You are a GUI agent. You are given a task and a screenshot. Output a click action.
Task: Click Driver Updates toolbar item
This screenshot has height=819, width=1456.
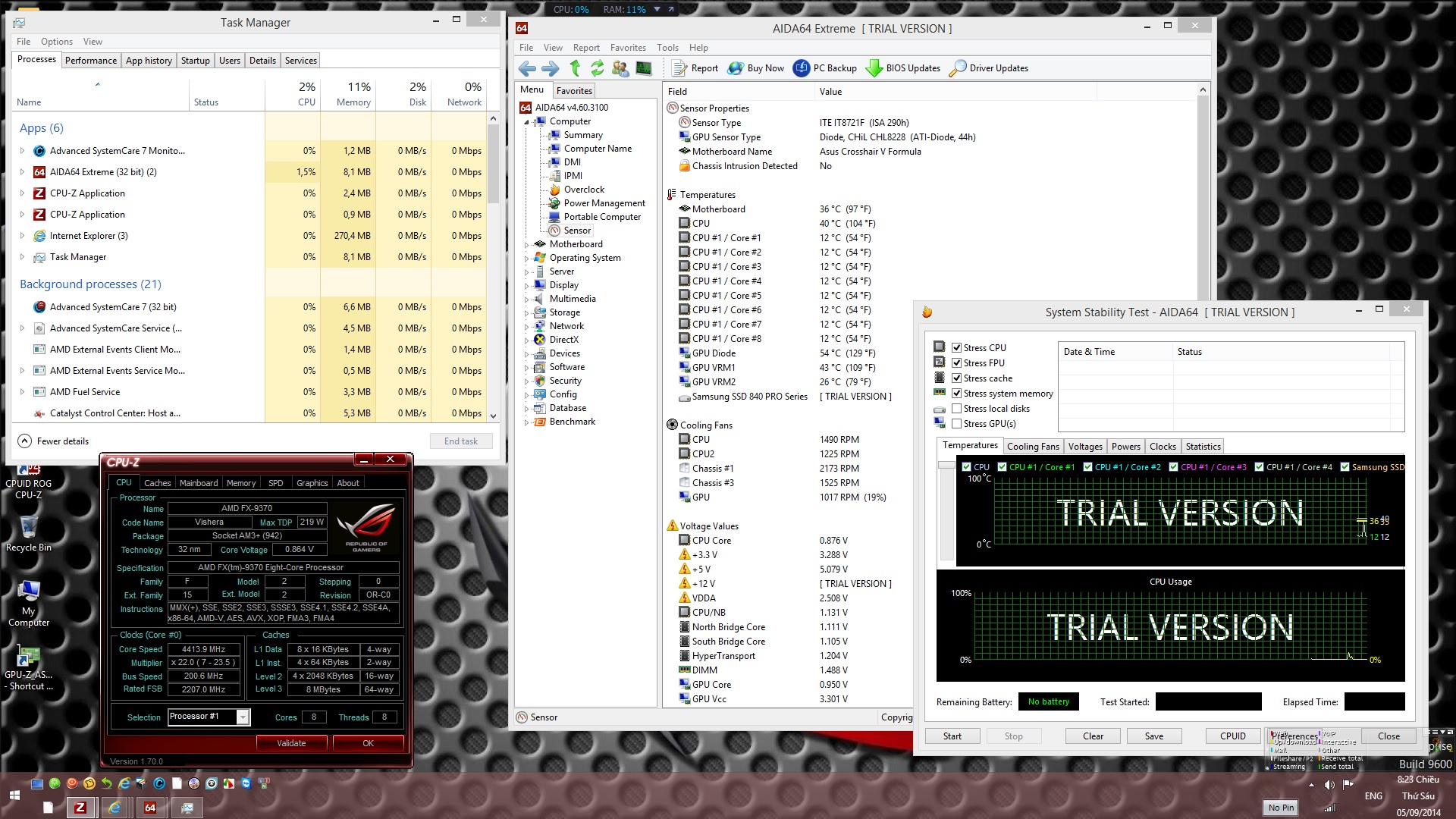[989, 68]
